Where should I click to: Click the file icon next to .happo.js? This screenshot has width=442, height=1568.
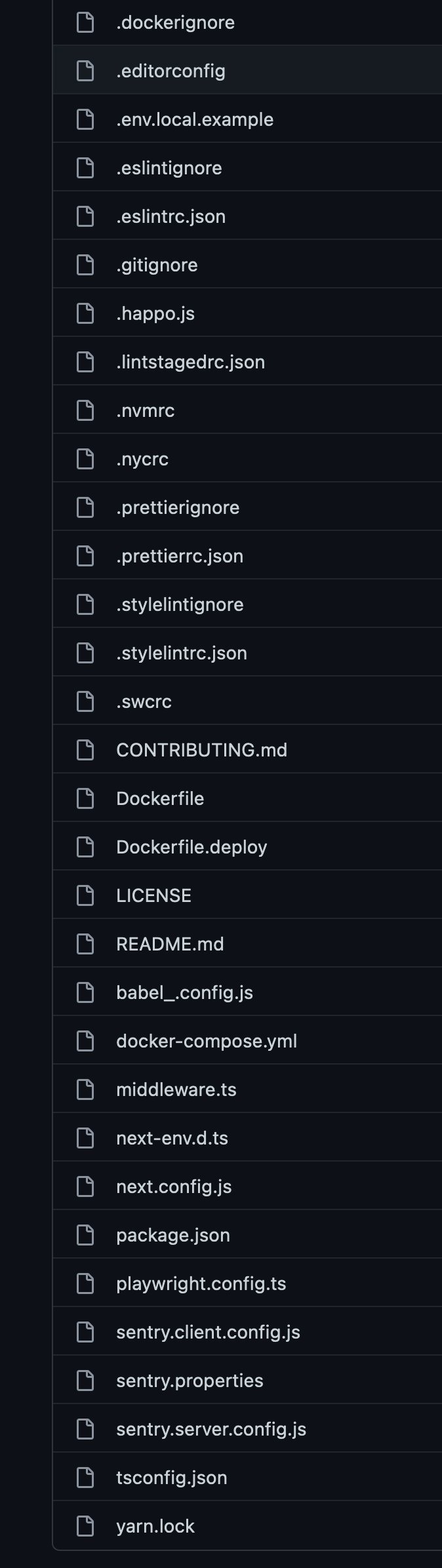click(85, 313)
